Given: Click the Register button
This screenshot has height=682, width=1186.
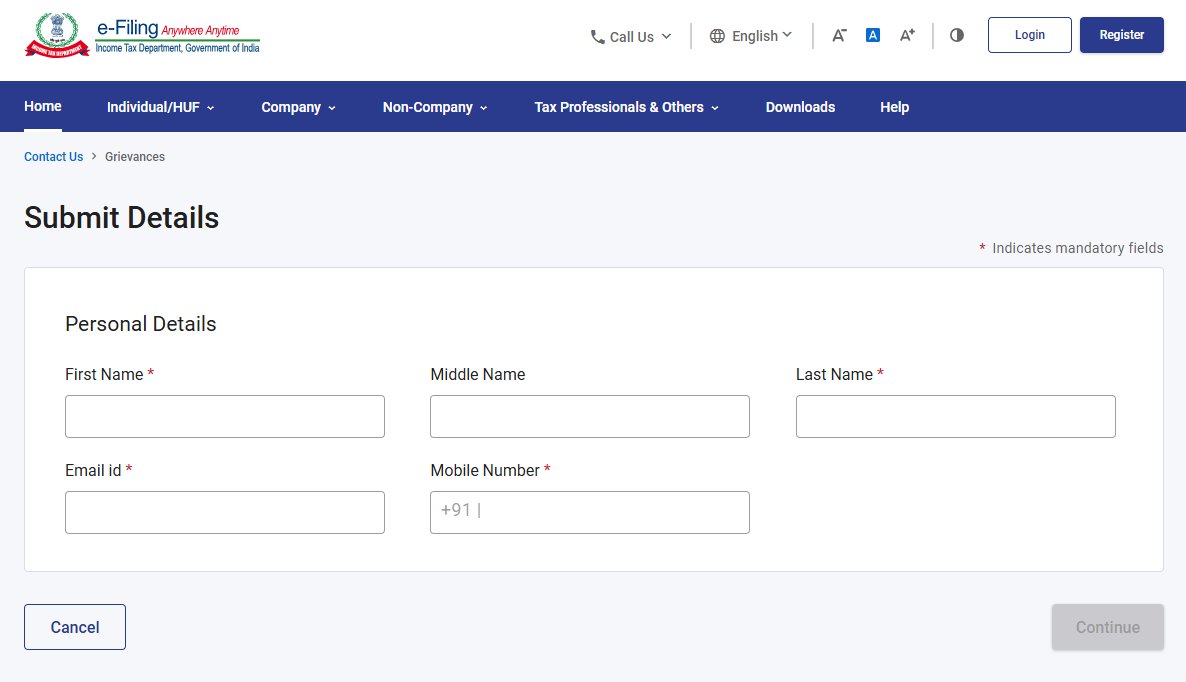Looking at the screenshot, I should [x=1122, y=35].
